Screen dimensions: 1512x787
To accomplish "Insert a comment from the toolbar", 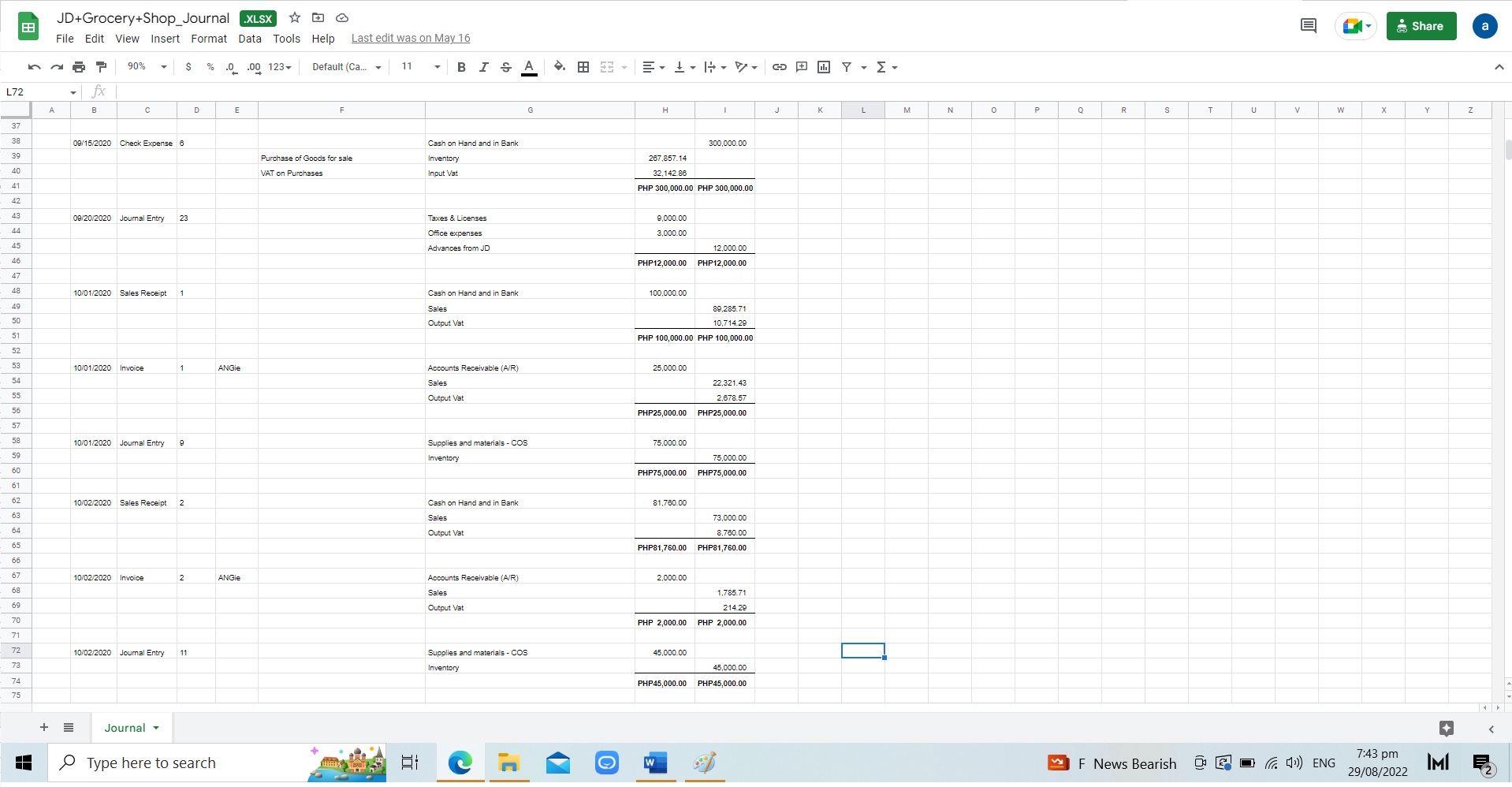I will (x=802, y=67).
